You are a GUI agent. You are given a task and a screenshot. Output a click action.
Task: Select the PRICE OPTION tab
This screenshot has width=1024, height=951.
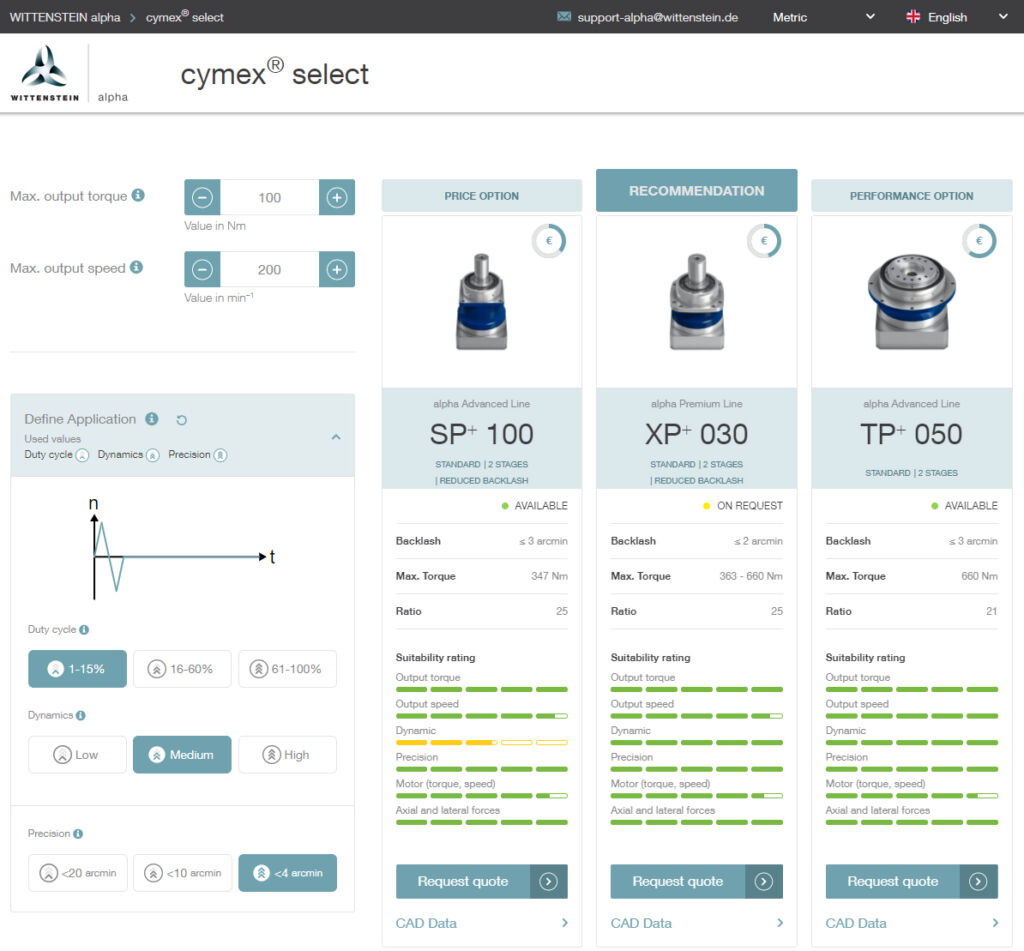(x=481, y=196)
